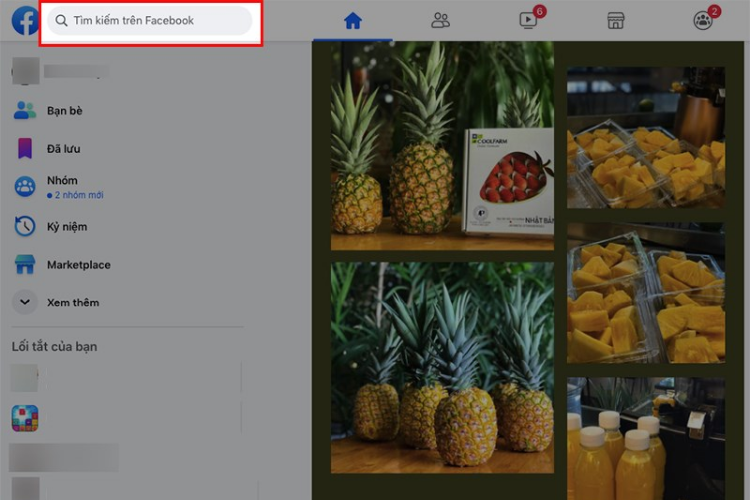Click the Lối tắt của bạn heading

click(54, 346)
